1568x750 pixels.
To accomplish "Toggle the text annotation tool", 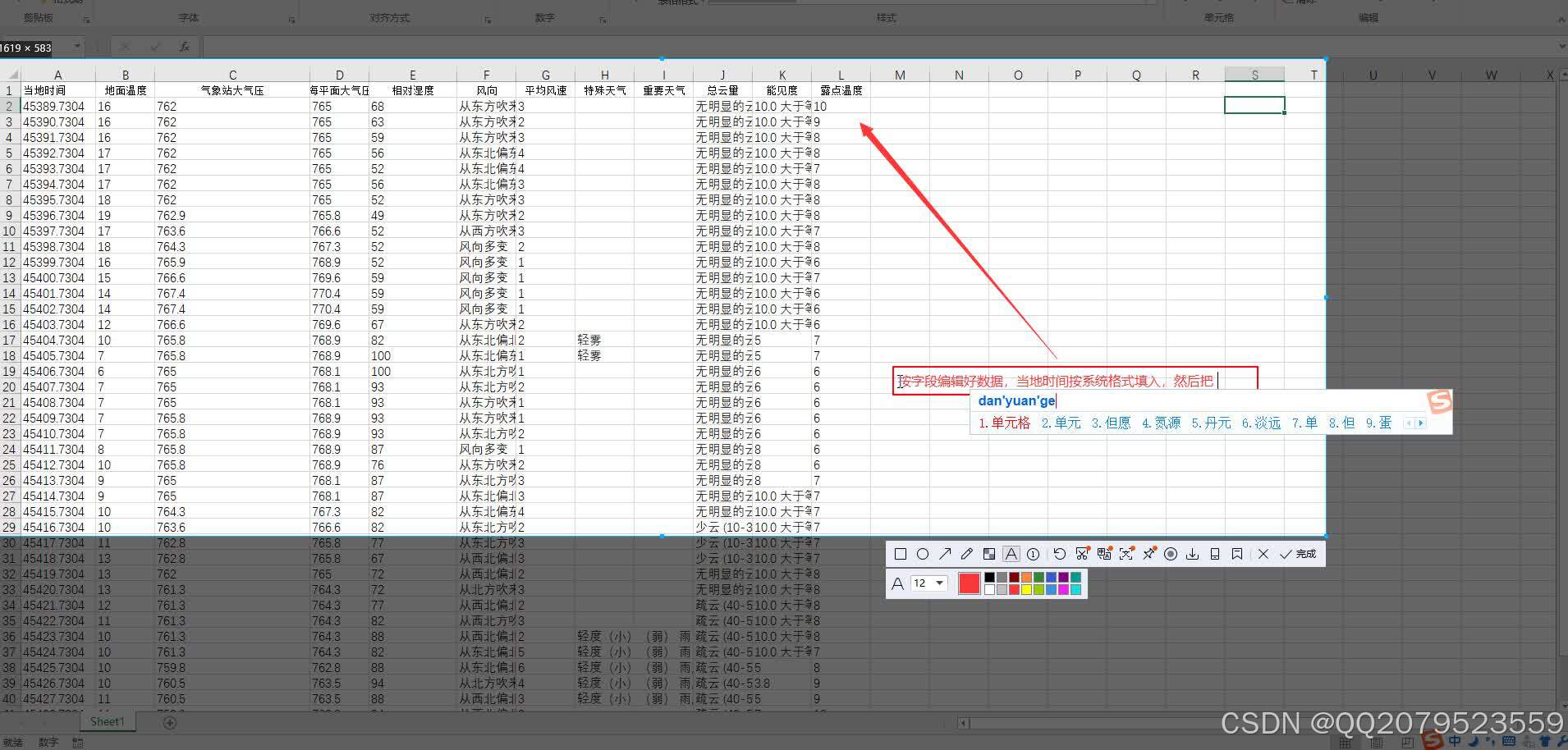I will 1011,554.
